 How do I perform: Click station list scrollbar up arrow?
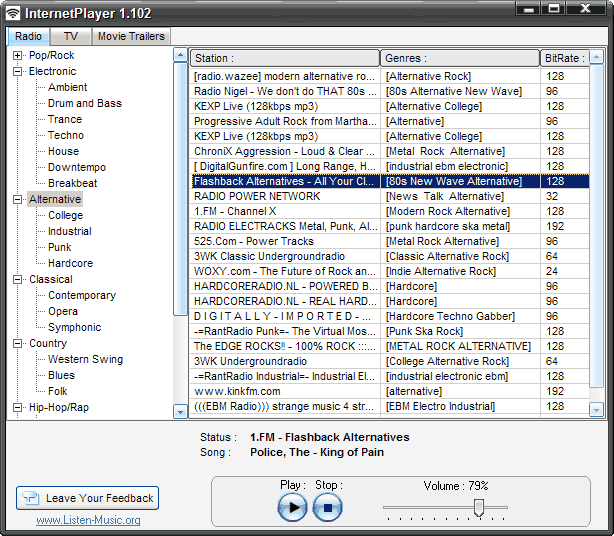[x=596, y=57]
